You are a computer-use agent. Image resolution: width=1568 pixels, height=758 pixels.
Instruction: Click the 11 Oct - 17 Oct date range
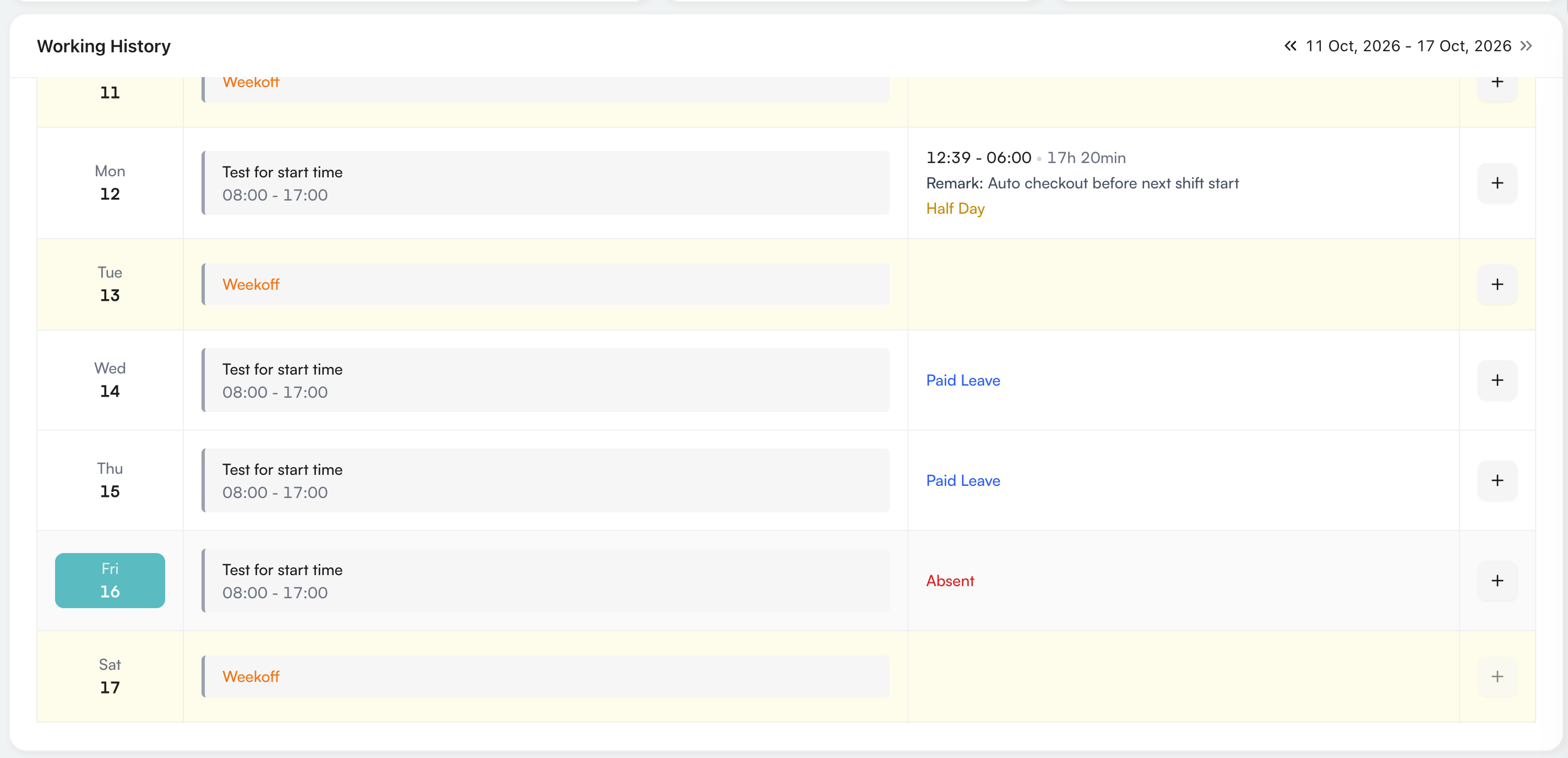1408,46
